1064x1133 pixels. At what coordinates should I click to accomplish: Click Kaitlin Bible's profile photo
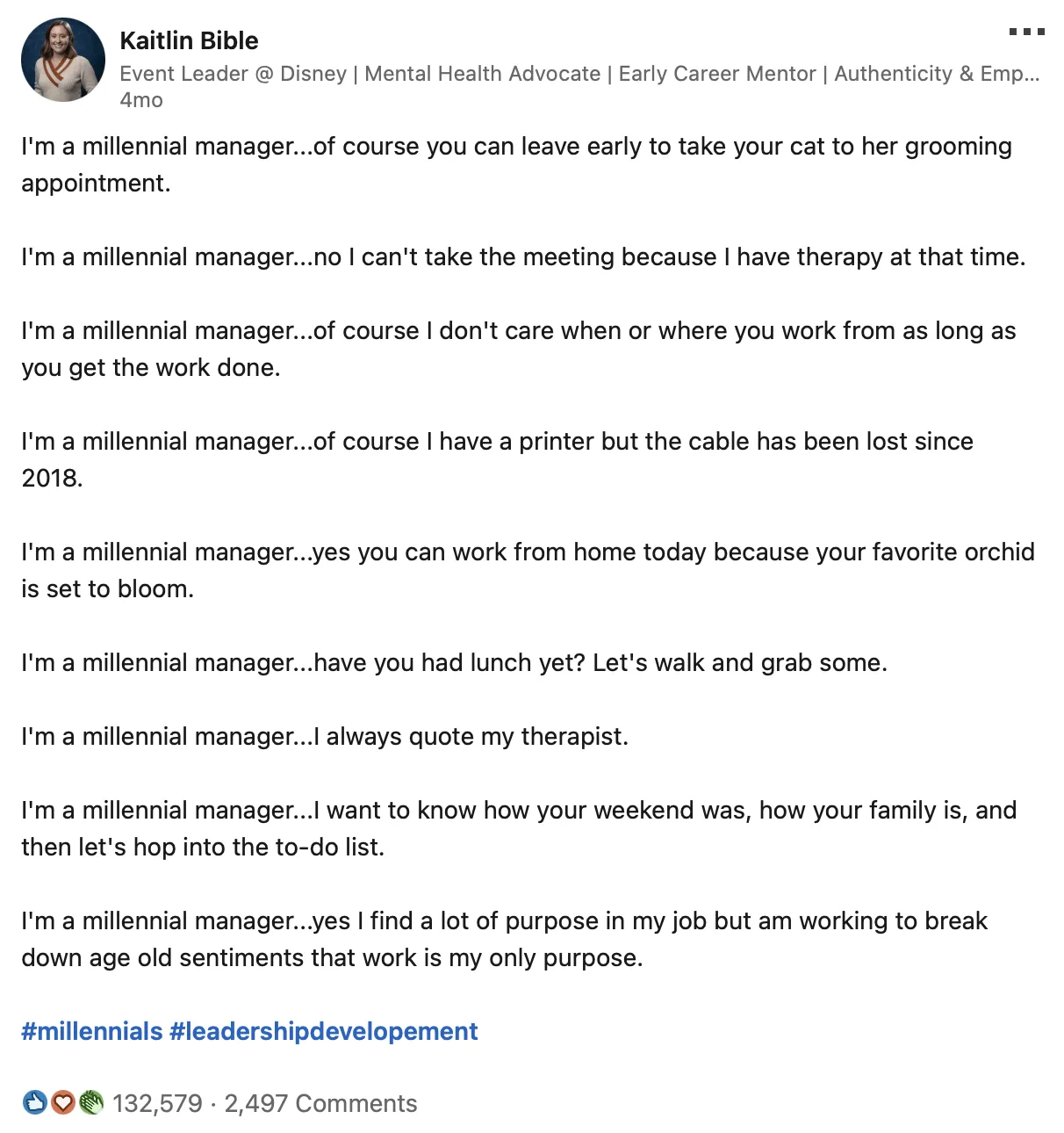coord(62,61)
